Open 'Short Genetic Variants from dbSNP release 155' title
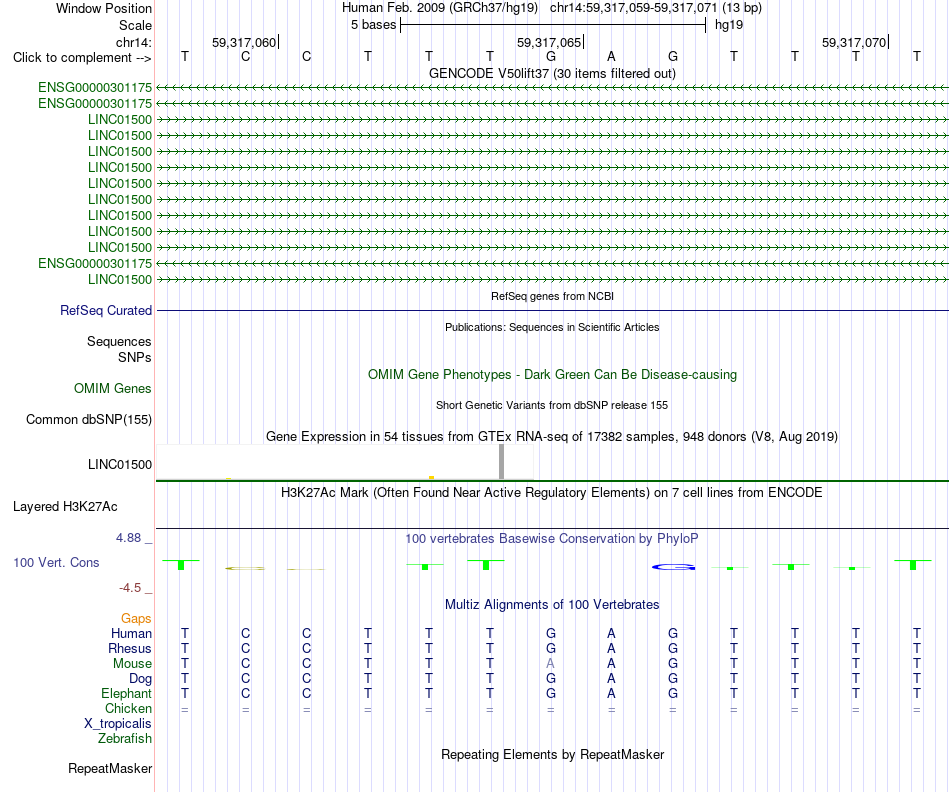Image resolution: width=950 pixels, height=792 pixels. [552, 405]
